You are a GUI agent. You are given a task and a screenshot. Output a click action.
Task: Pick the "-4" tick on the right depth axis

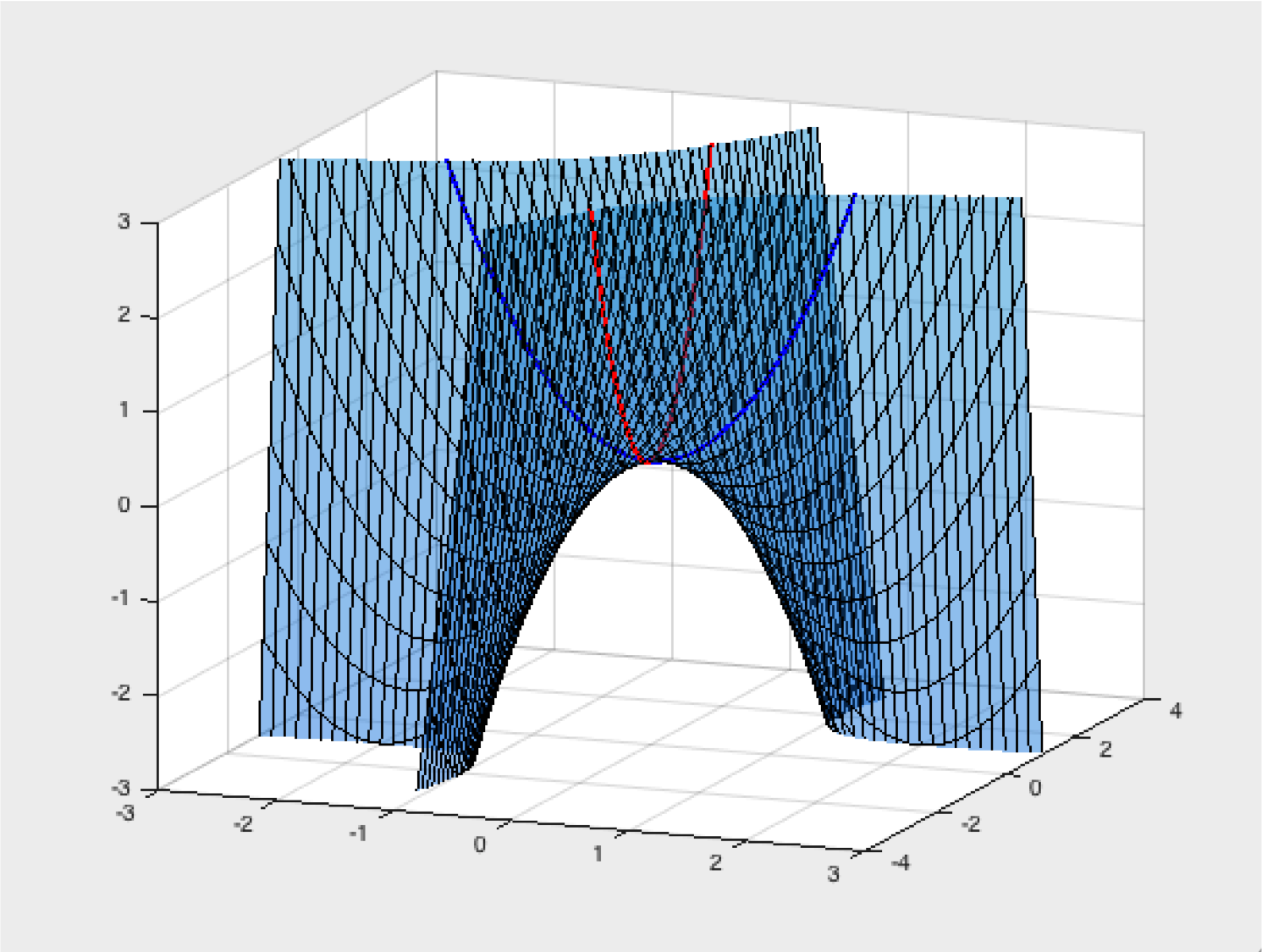tap(901, 862)
